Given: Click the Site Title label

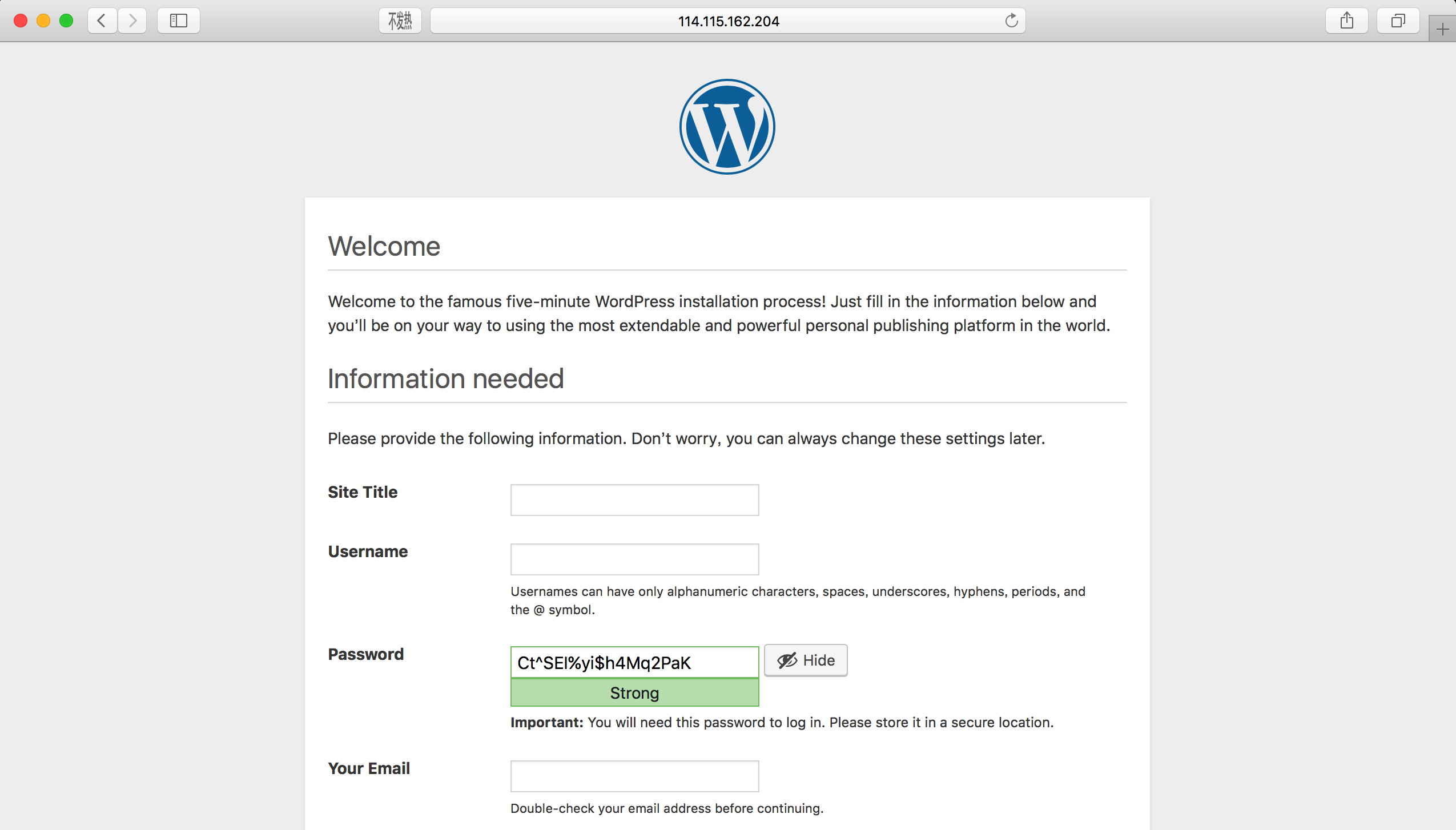Looking at the screenshot, I should point(363,492).
